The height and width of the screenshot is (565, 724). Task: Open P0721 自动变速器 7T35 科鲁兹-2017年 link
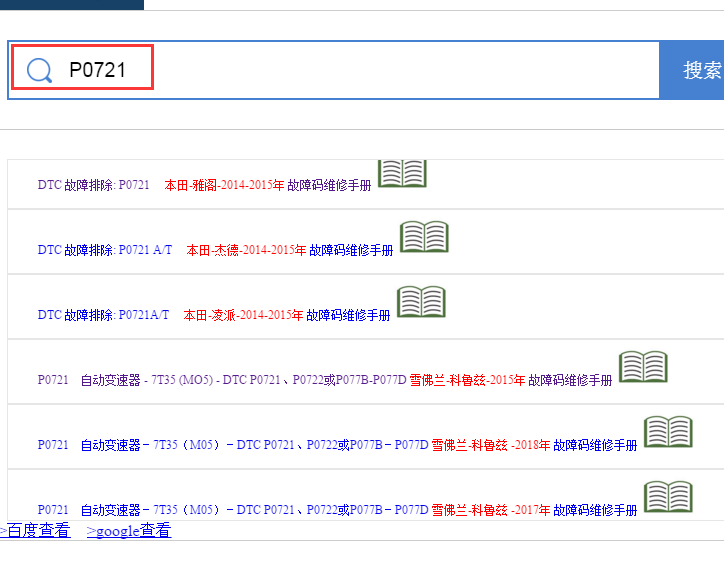coord(337,511)
